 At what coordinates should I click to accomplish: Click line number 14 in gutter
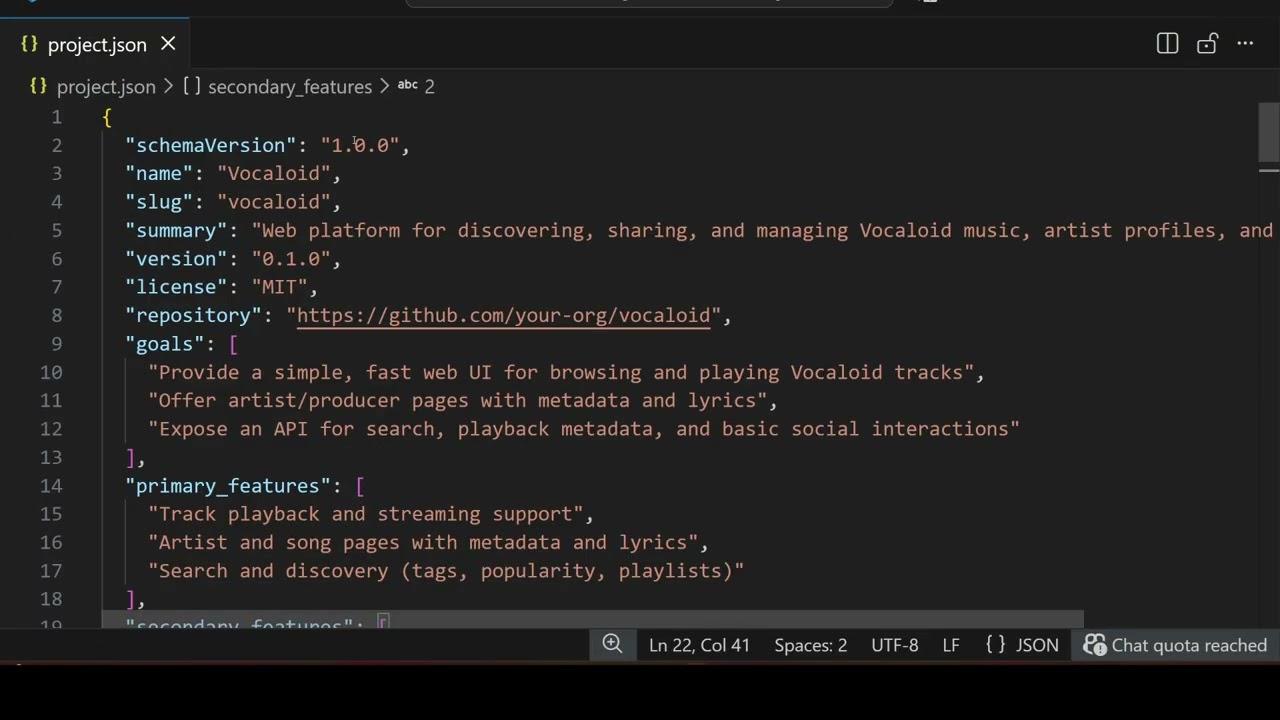point(51,486)
